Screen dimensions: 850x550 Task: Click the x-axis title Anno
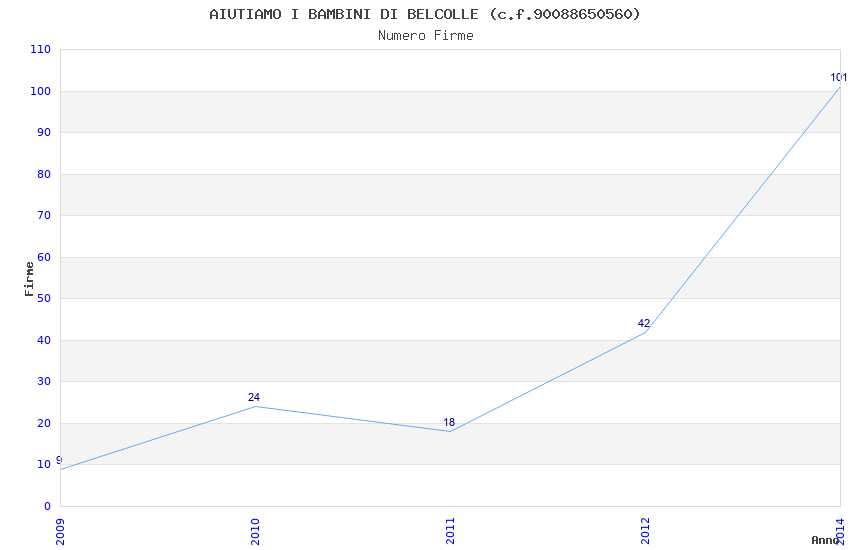825,540
